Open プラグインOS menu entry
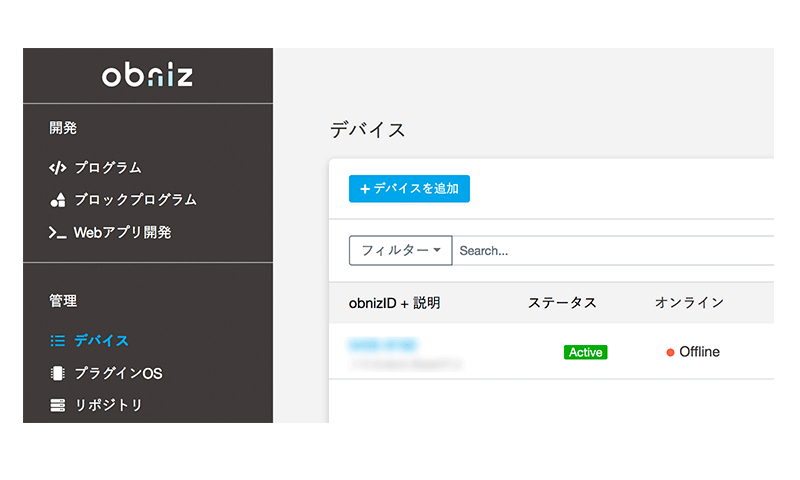Viewport: 800px width, 480px height. click(118, 373)
